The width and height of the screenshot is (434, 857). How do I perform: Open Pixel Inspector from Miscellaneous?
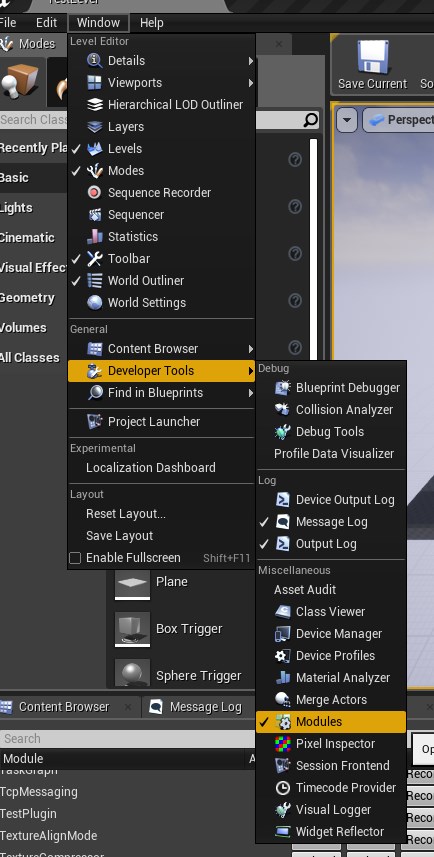click(x=331, y=743)
